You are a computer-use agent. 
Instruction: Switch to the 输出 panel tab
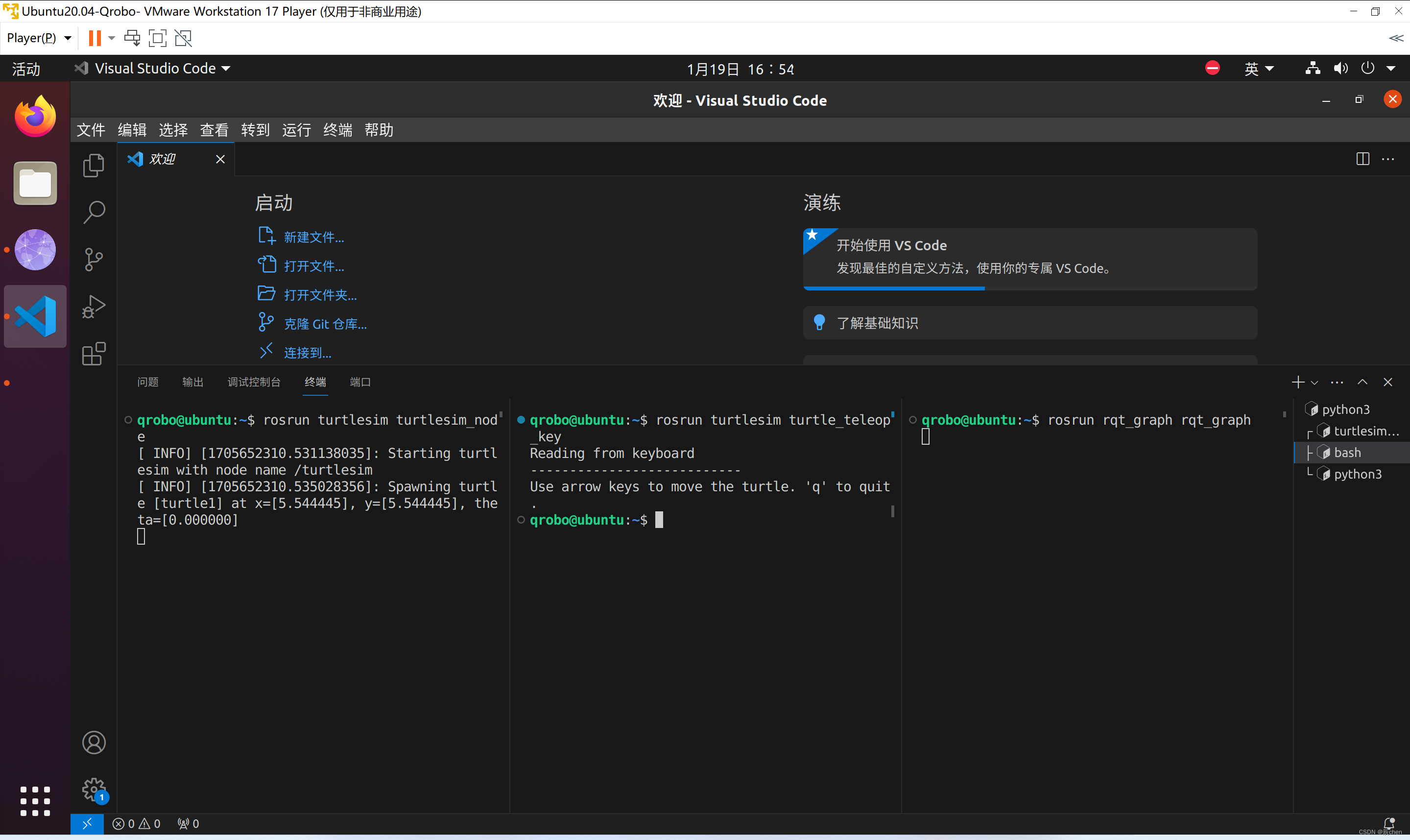pyautogui.click(x=192, y=382)
